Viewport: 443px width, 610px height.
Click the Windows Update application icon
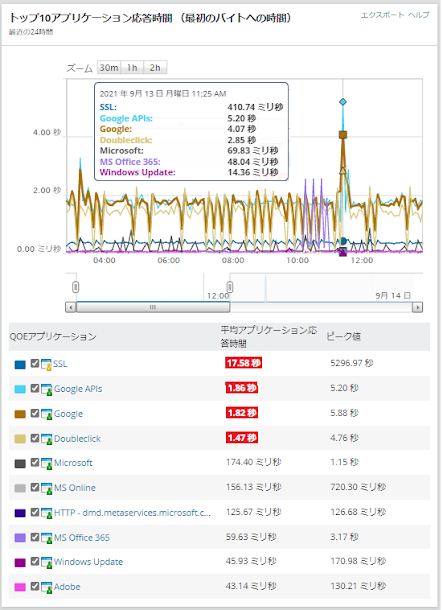[46, 563]
